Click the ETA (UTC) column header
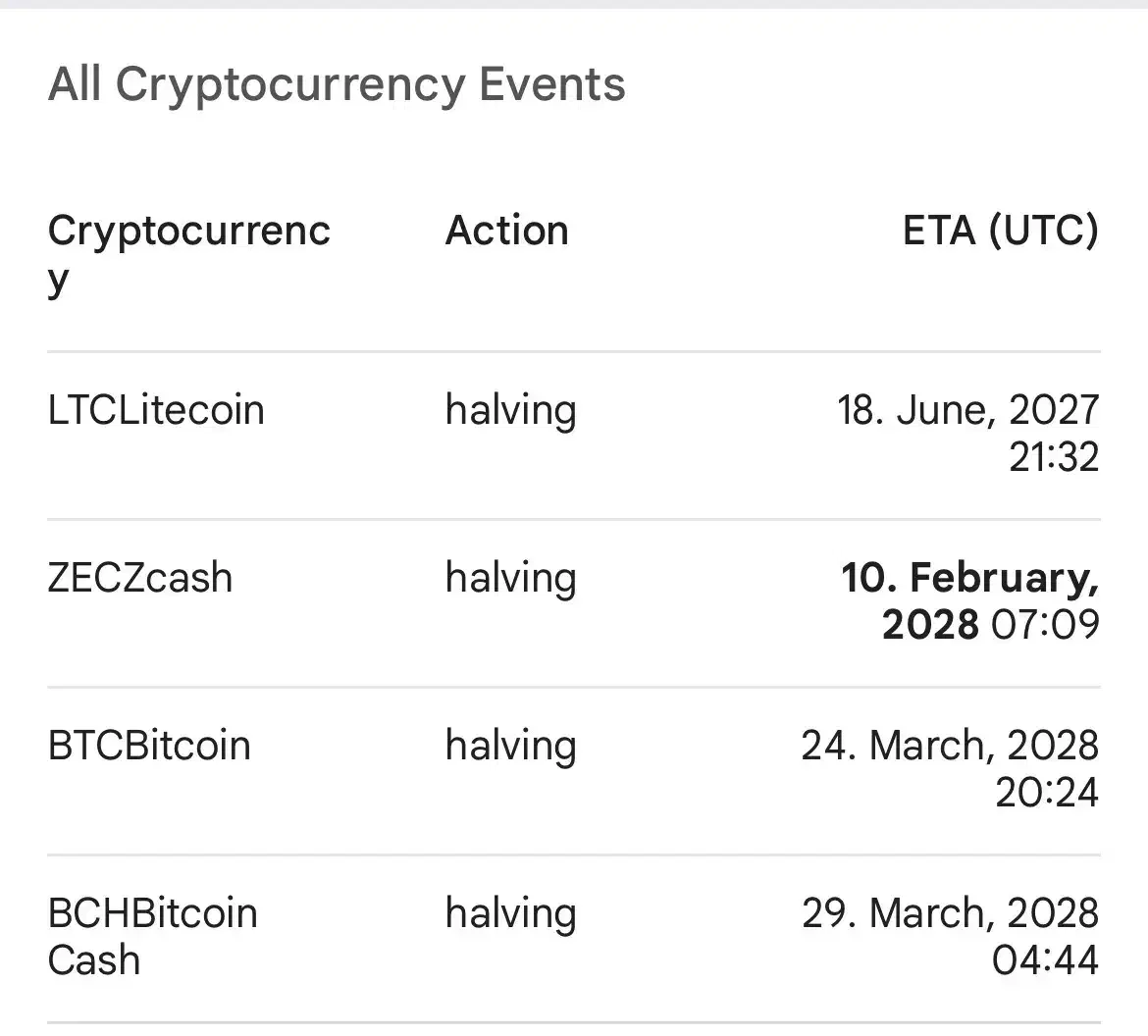 pyautogui.click(x=1000, y=232)
